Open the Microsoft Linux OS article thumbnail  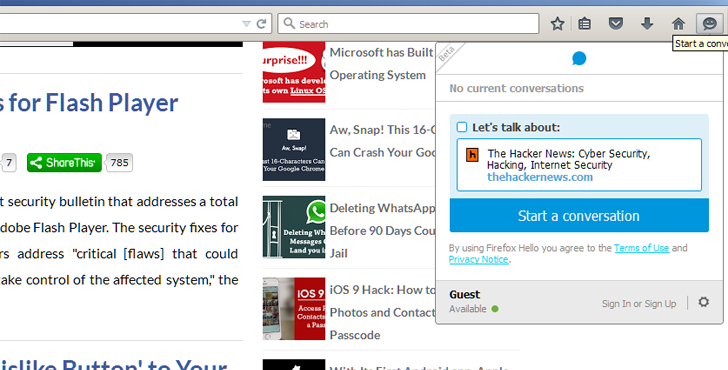pyautogui.click(x=294, y=72)
